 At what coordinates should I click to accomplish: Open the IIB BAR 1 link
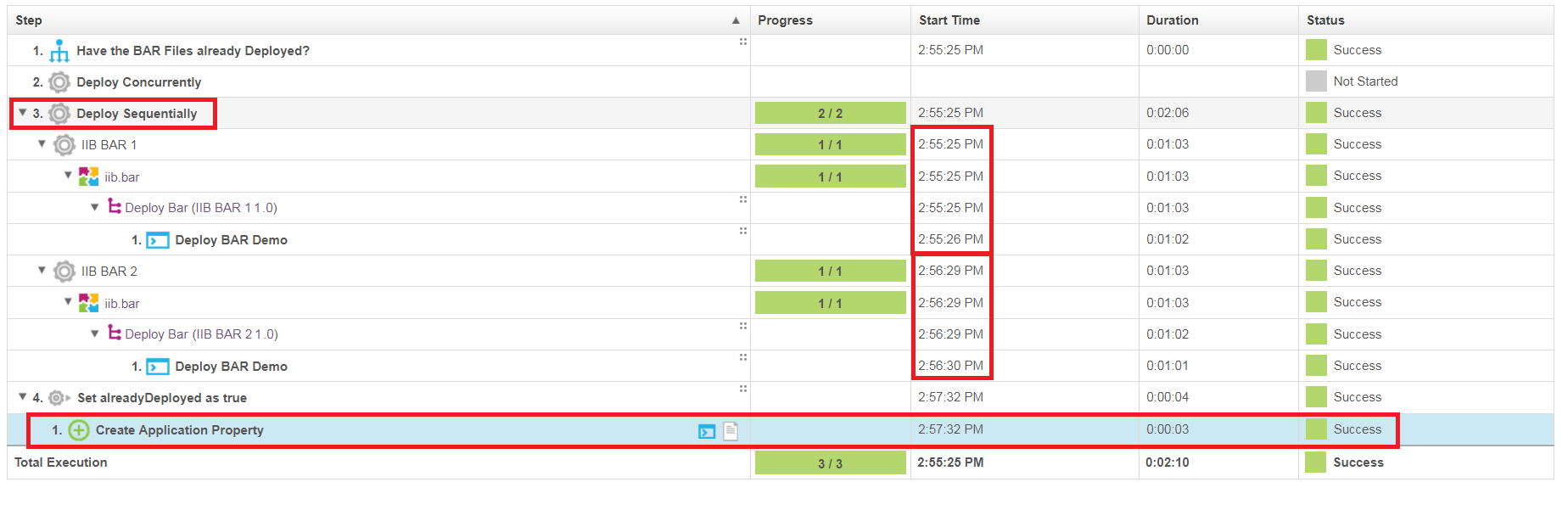109,145
